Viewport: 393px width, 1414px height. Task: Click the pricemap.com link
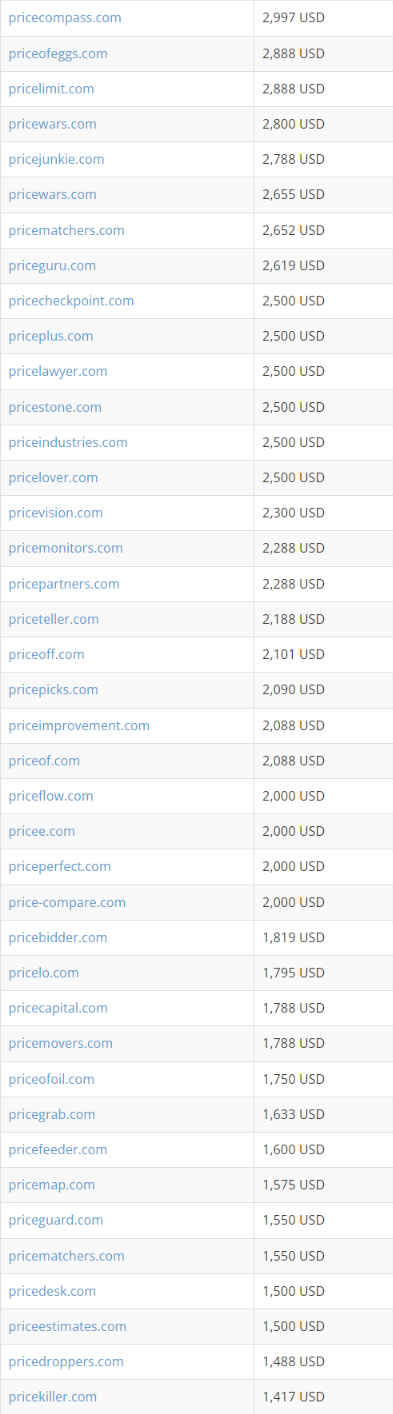(x=52, y=1184)
